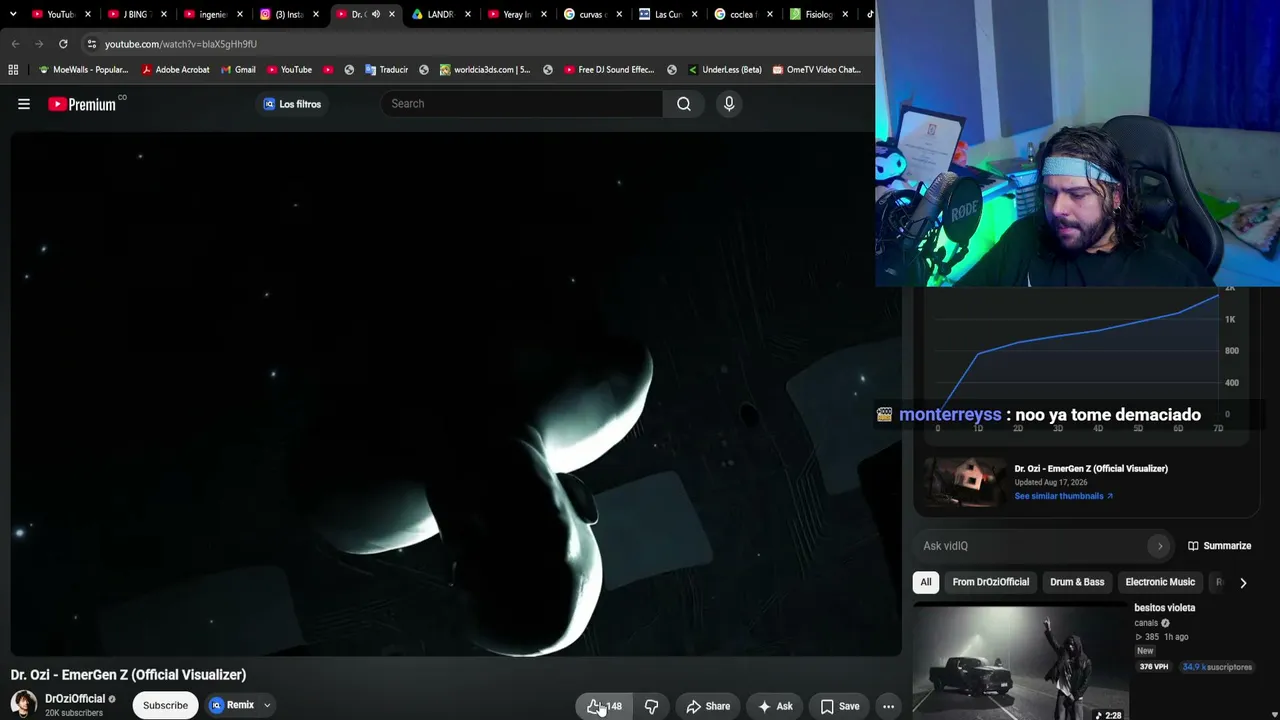The width and height of the screenshot is (1280, 720).
Task: Click the Summarize button
Action: click(x=1220, y=546)
